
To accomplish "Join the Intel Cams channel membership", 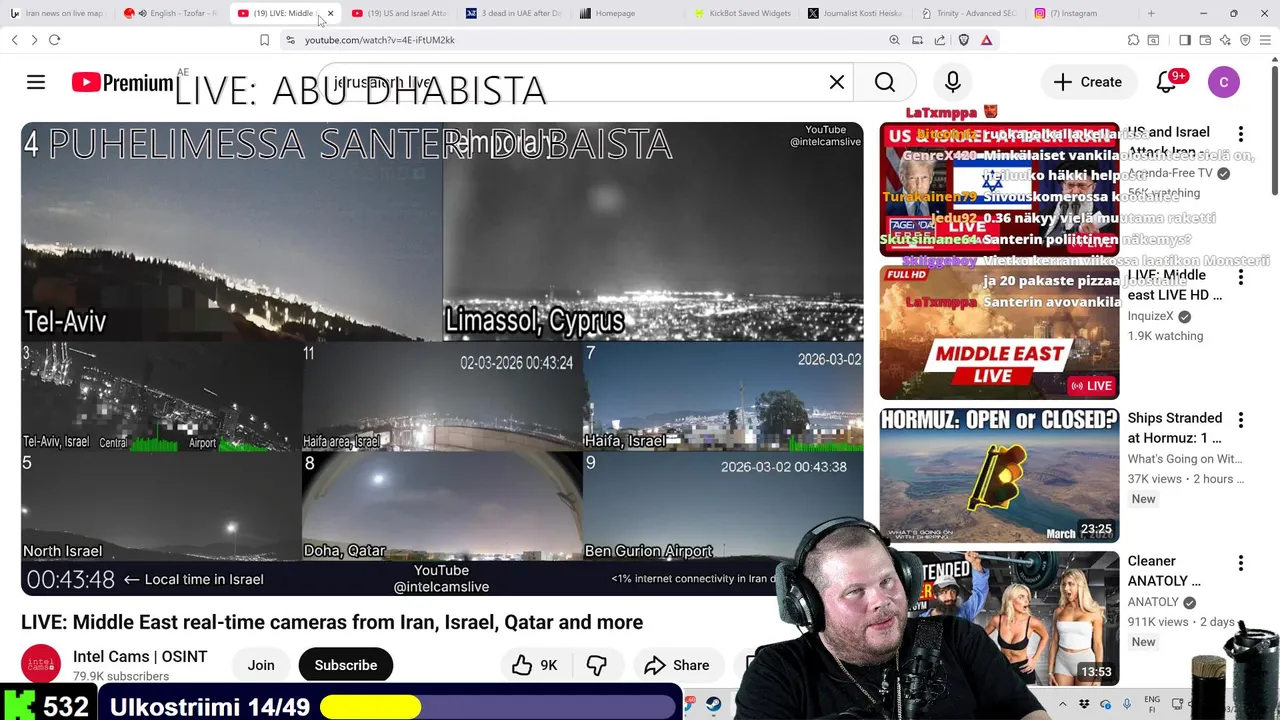I will 261,665.
